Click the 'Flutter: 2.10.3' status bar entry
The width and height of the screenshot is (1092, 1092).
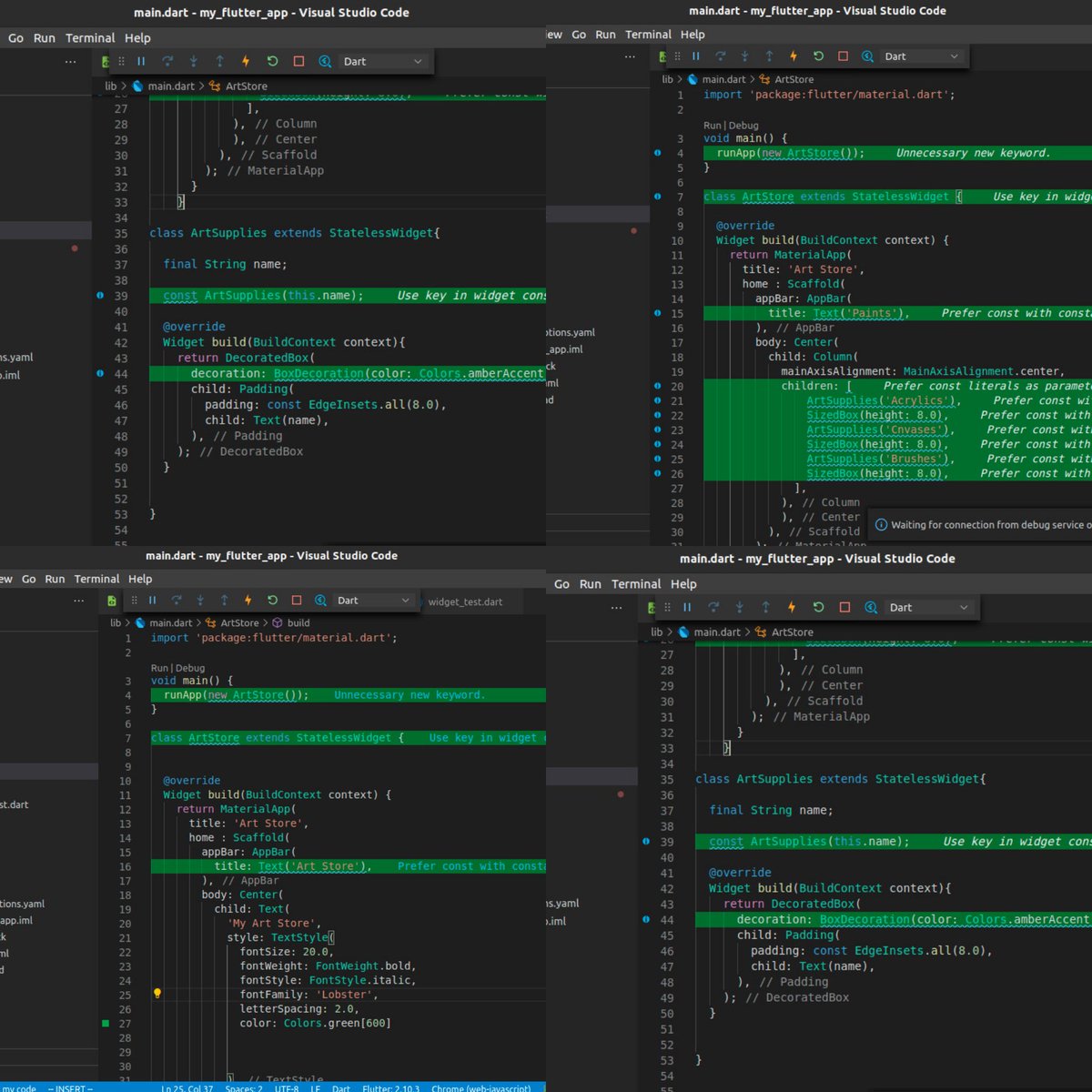[391, 1087]
